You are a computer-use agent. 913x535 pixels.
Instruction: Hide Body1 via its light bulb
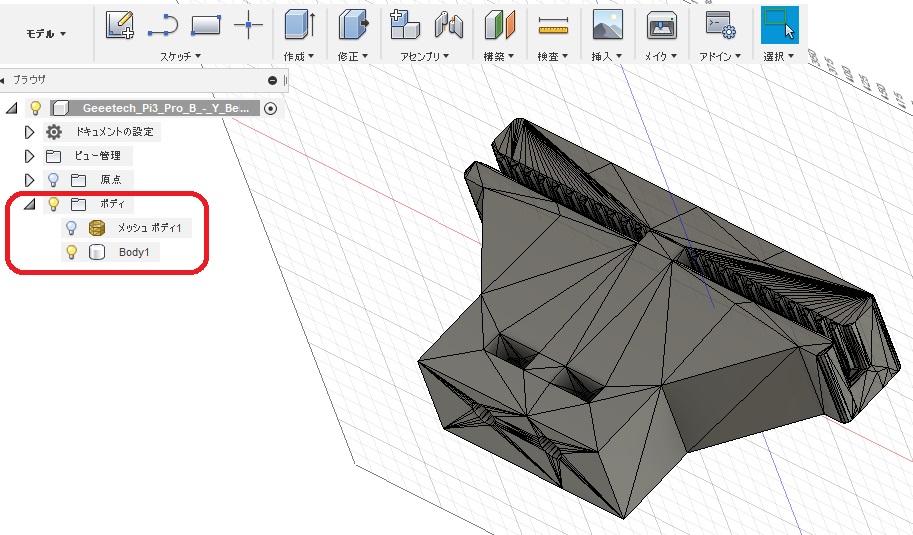point(72,251)
